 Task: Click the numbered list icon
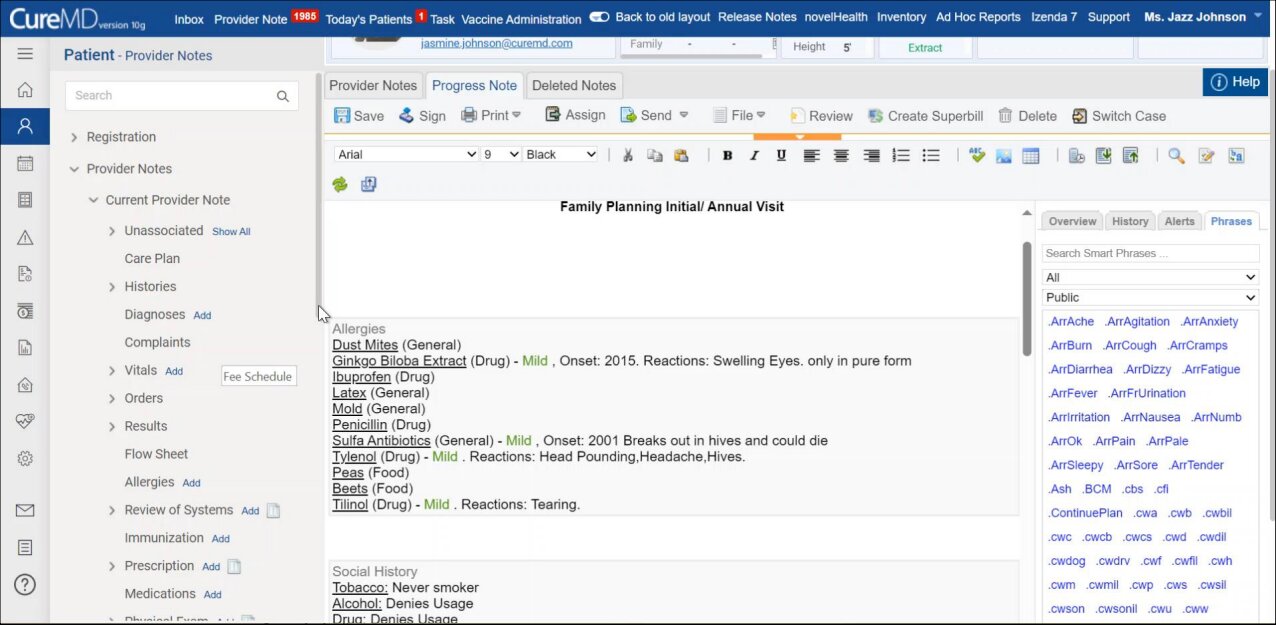901,155
